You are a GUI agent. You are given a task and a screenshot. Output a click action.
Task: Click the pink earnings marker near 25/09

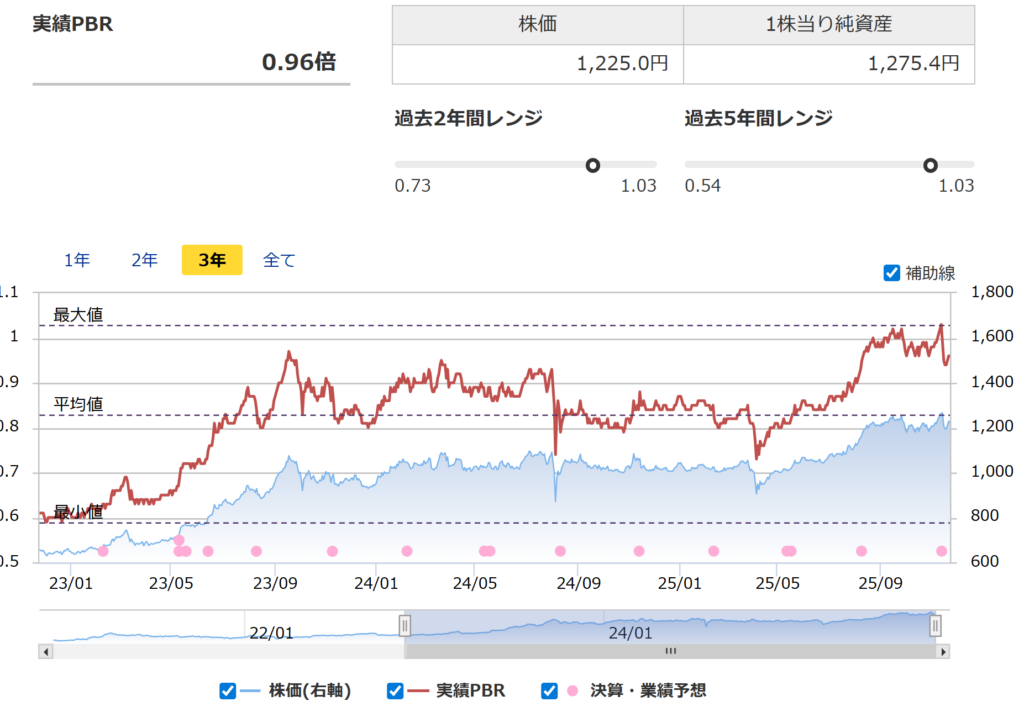pos(861,552)
